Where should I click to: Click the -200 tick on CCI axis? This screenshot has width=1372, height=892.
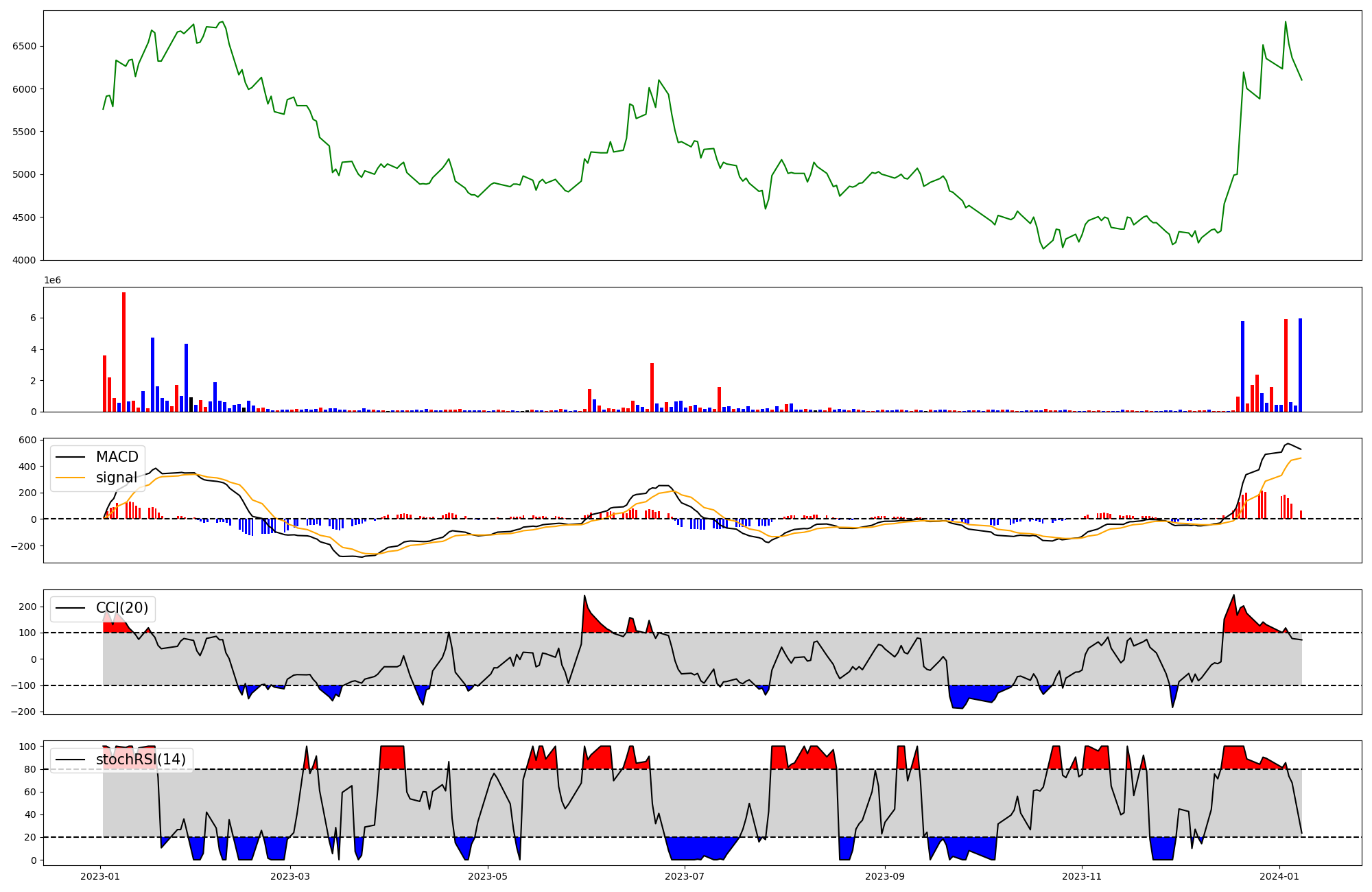pos(23,712)
